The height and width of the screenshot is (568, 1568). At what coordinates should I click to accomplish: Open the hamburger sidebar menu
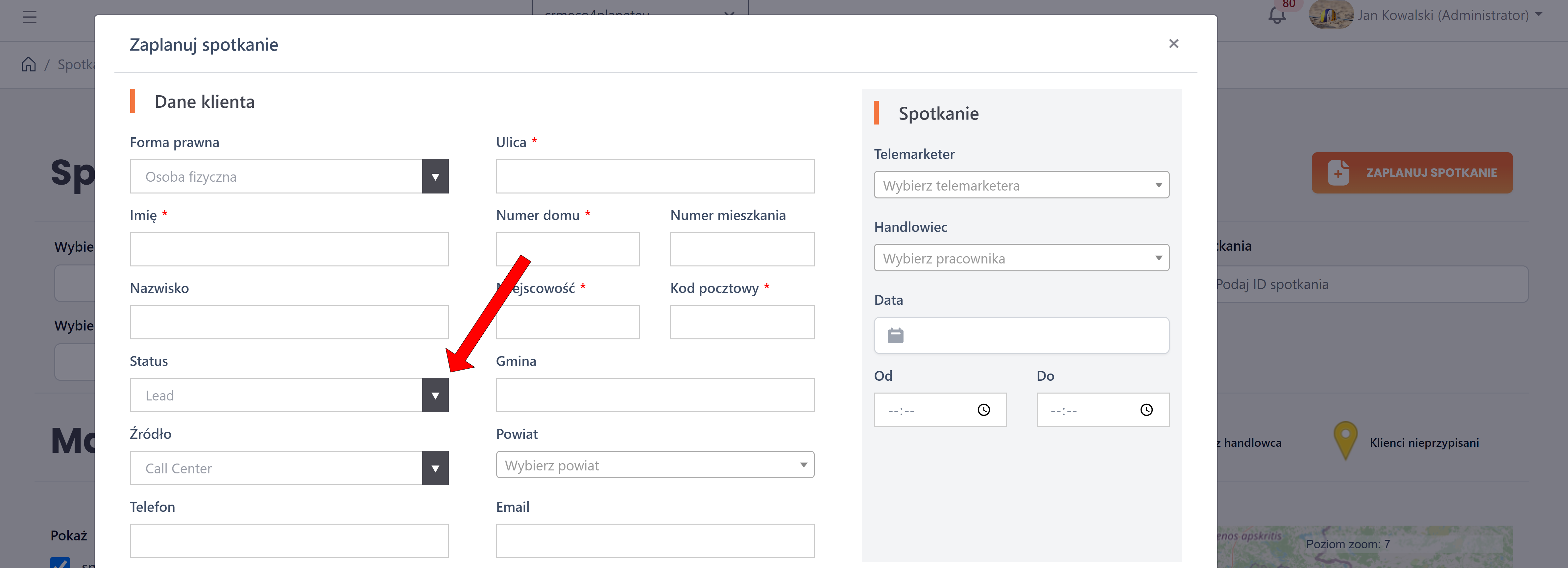[29, 17]
